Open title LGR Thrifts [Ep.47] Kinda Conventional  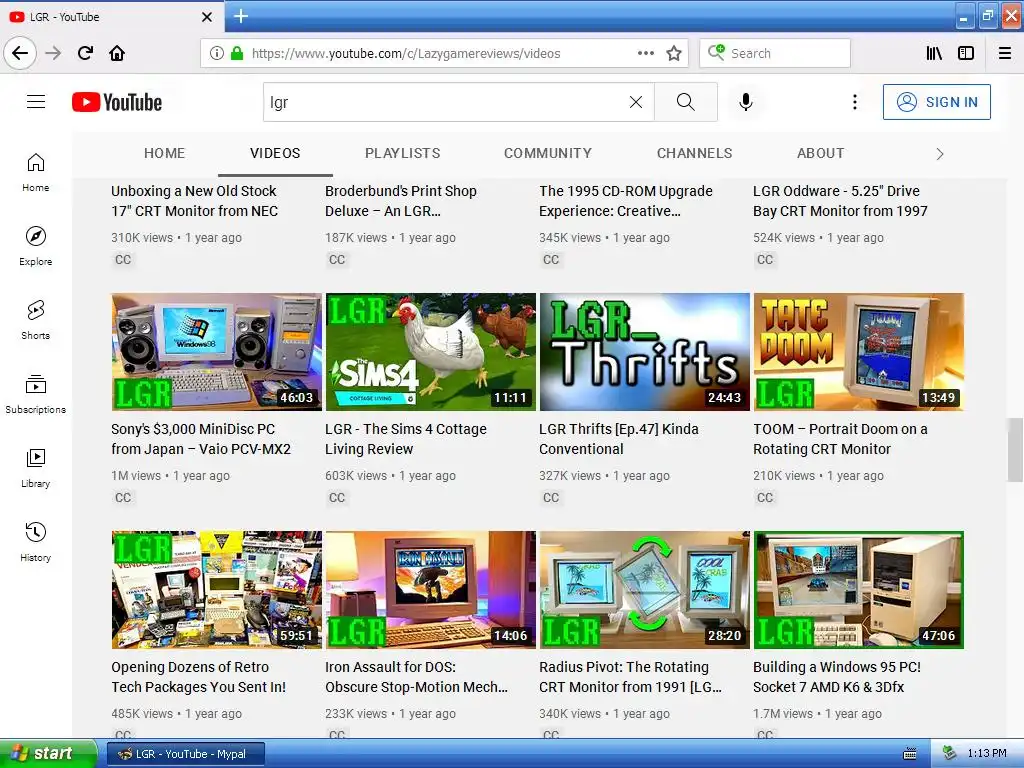coord(618,439)
